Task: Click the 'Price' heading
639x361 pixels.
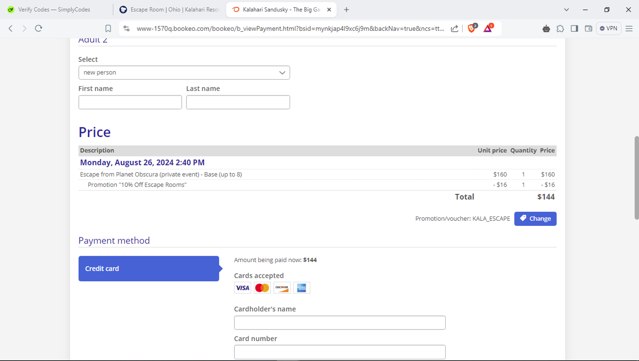Action: pyautogui.click(x=95, y=132)
